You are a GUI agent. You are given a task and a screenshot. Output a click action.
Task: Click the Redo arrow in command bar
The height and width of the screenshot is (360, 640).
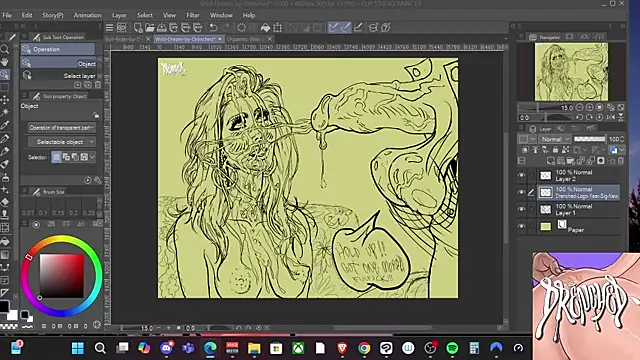226,27
